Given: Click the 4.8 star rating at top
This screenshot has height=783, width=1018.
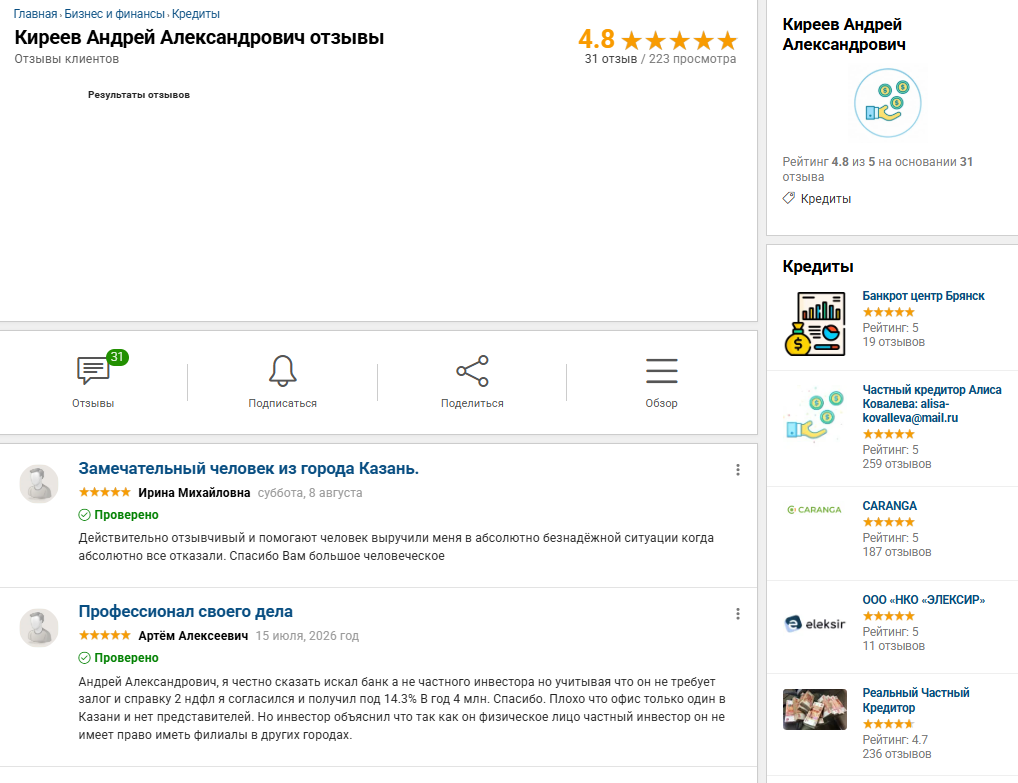Looking at the screenshot, I should coord(658,40).
